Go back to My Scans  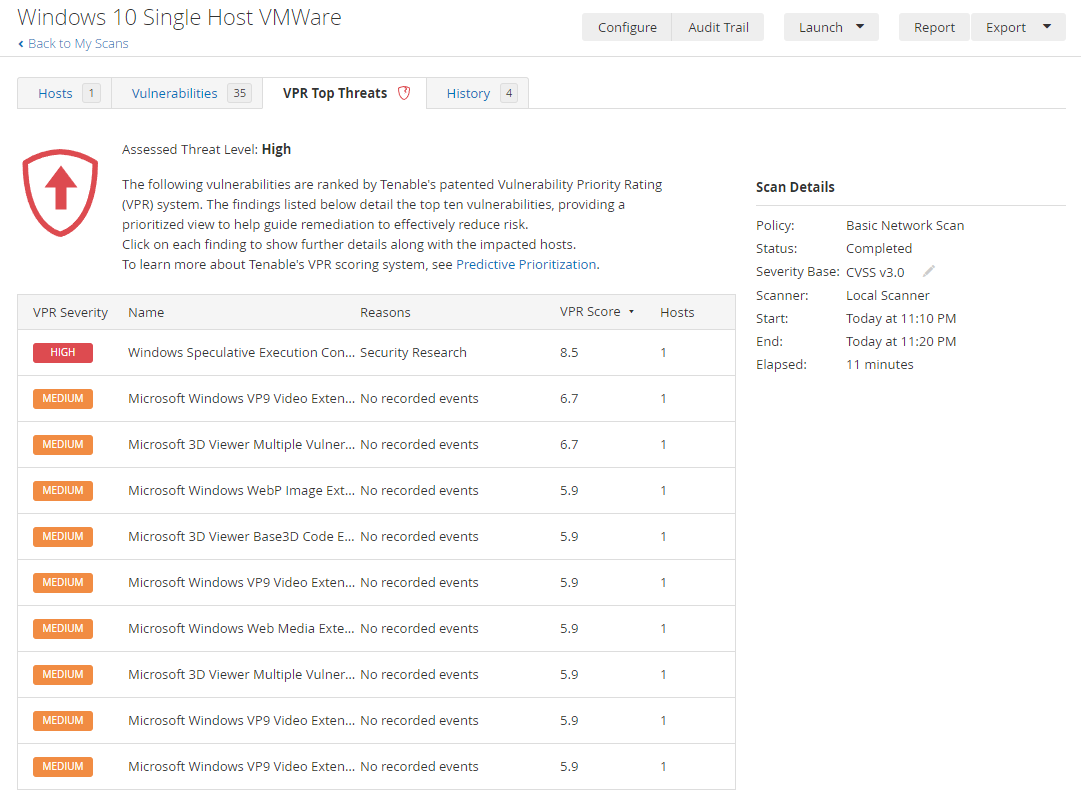pyautogui.click(x=78, y=43)
